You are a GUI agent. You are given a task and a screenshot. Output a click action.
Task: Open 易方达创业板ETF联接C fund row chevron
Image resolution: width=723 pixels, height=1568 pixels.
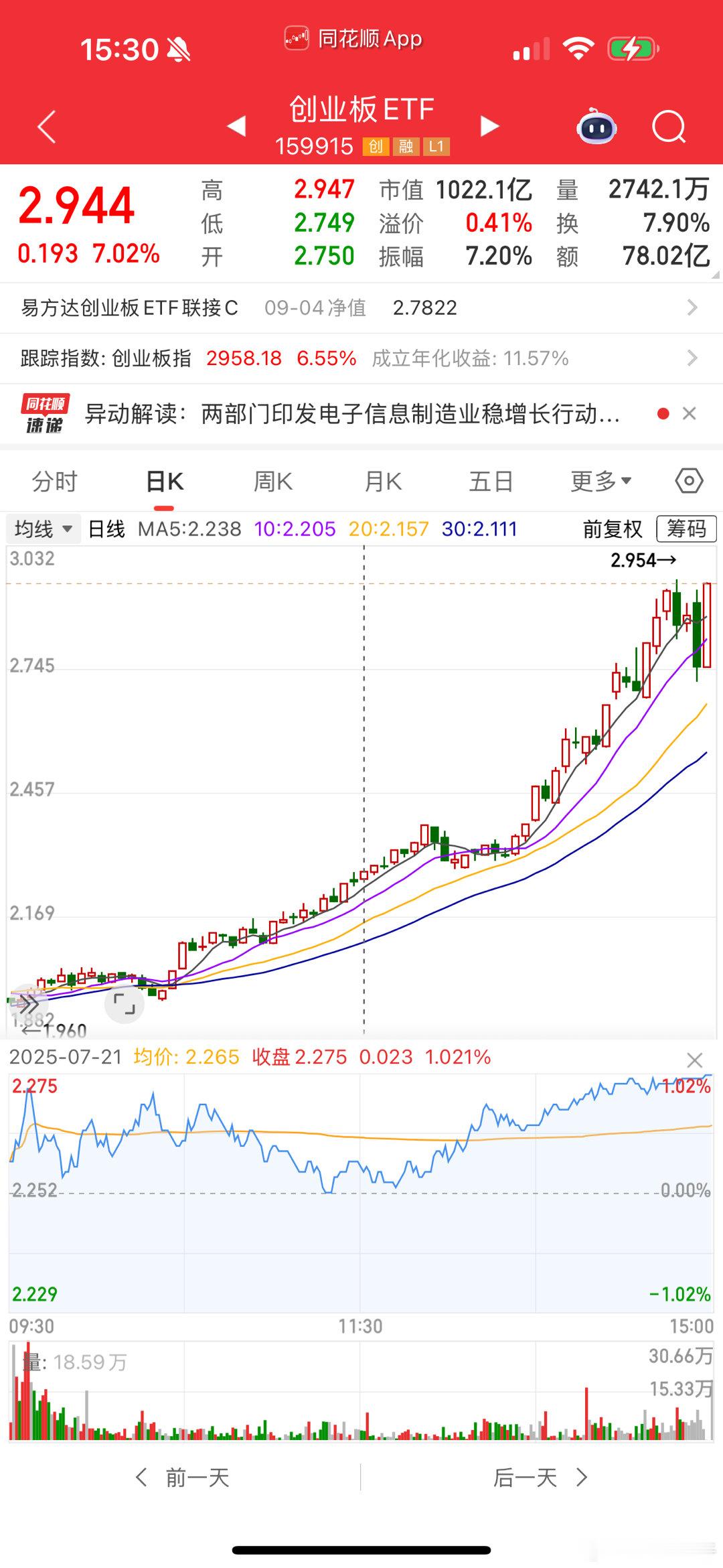pos(692,307)
